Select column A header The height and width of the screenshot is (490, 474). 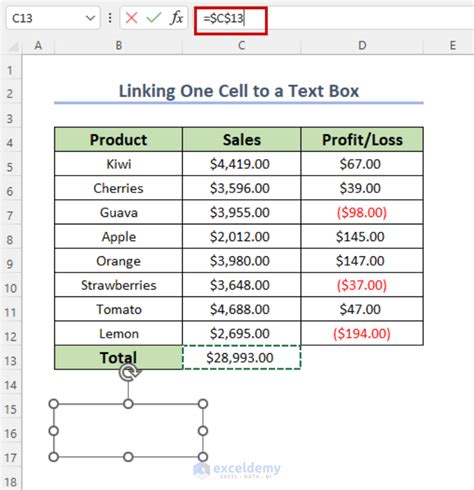click(x=38, y=46)
